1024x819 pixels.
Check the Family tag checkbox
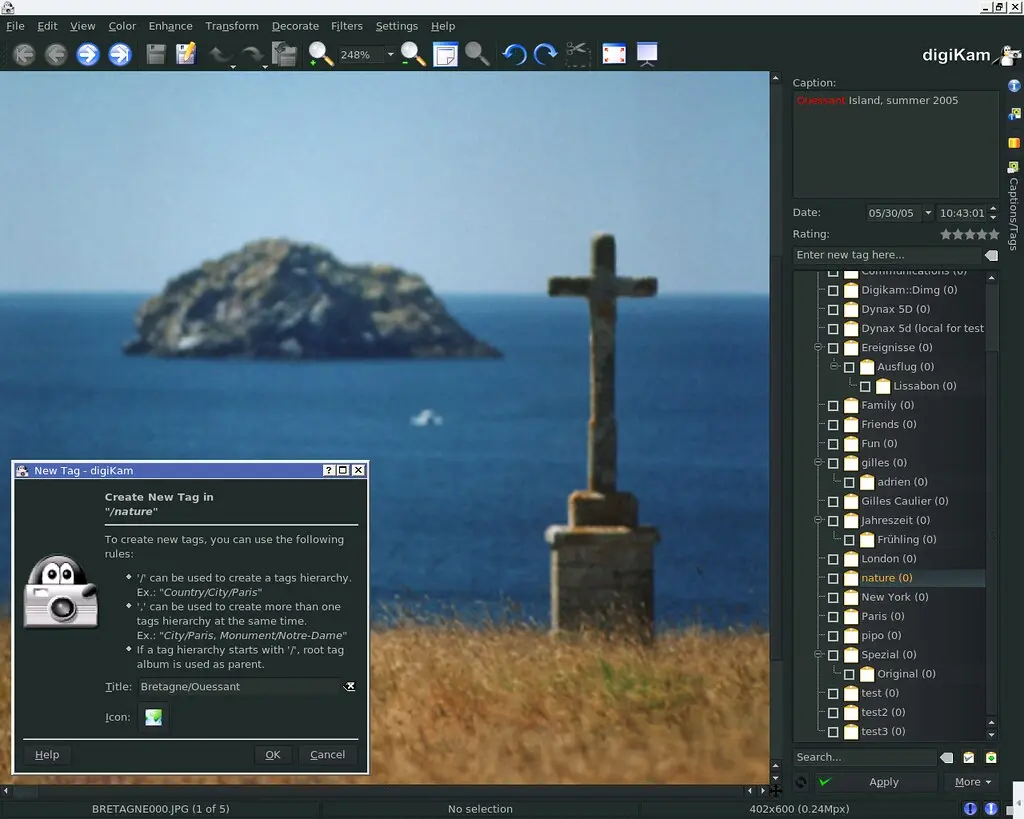coord(832,405)
